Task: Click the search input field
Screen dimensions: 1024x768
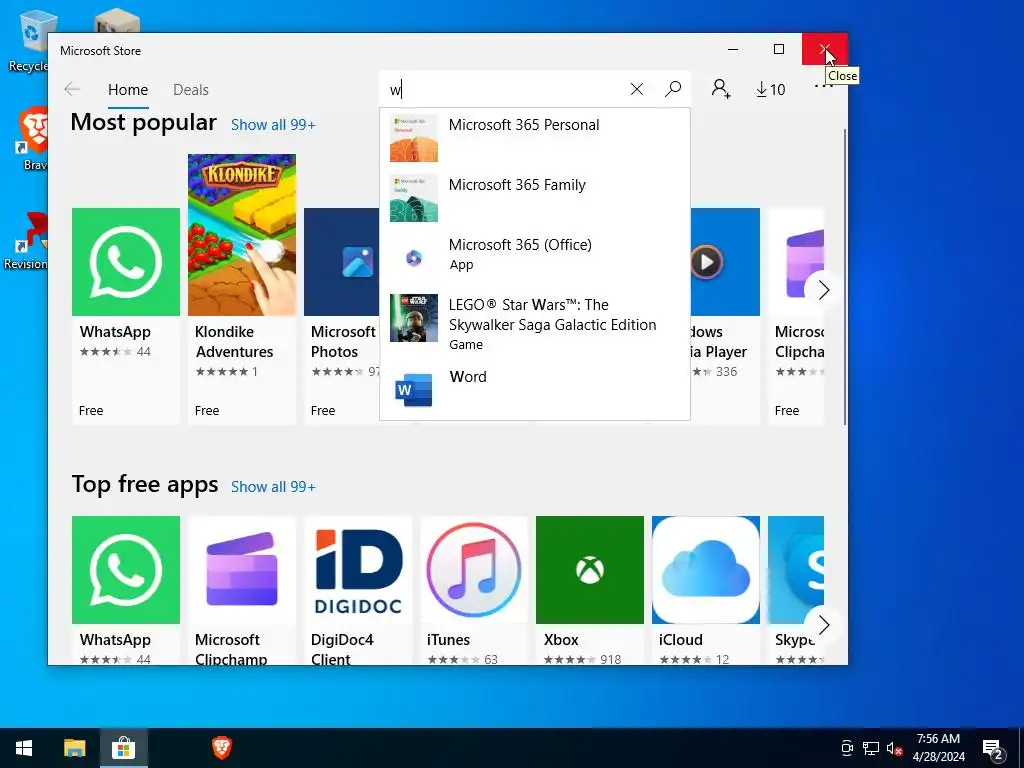Action: [x=503, y=89]
